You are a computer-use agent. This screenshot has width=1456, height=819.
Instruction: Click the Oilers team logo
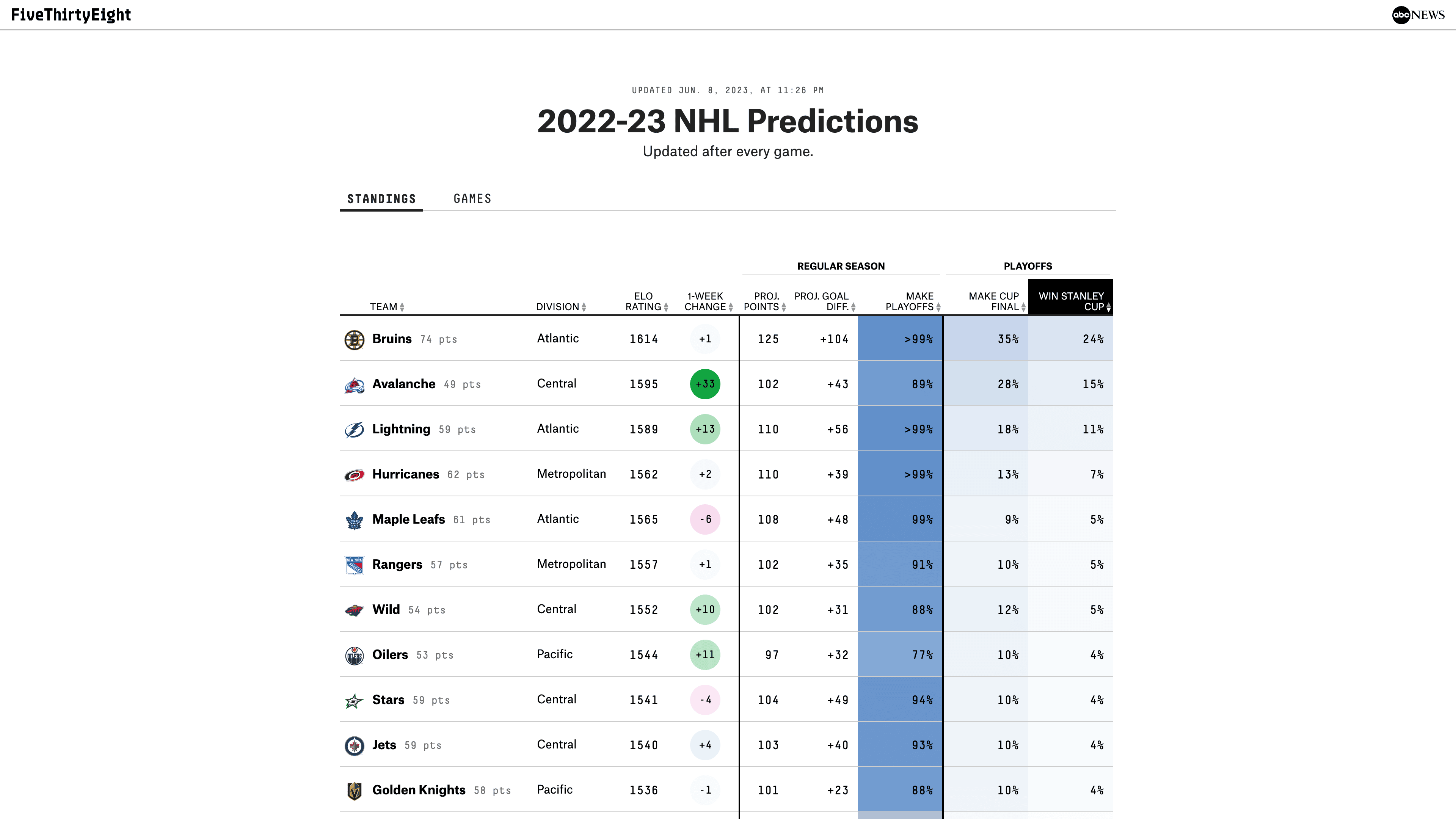[x=355, y=656]
